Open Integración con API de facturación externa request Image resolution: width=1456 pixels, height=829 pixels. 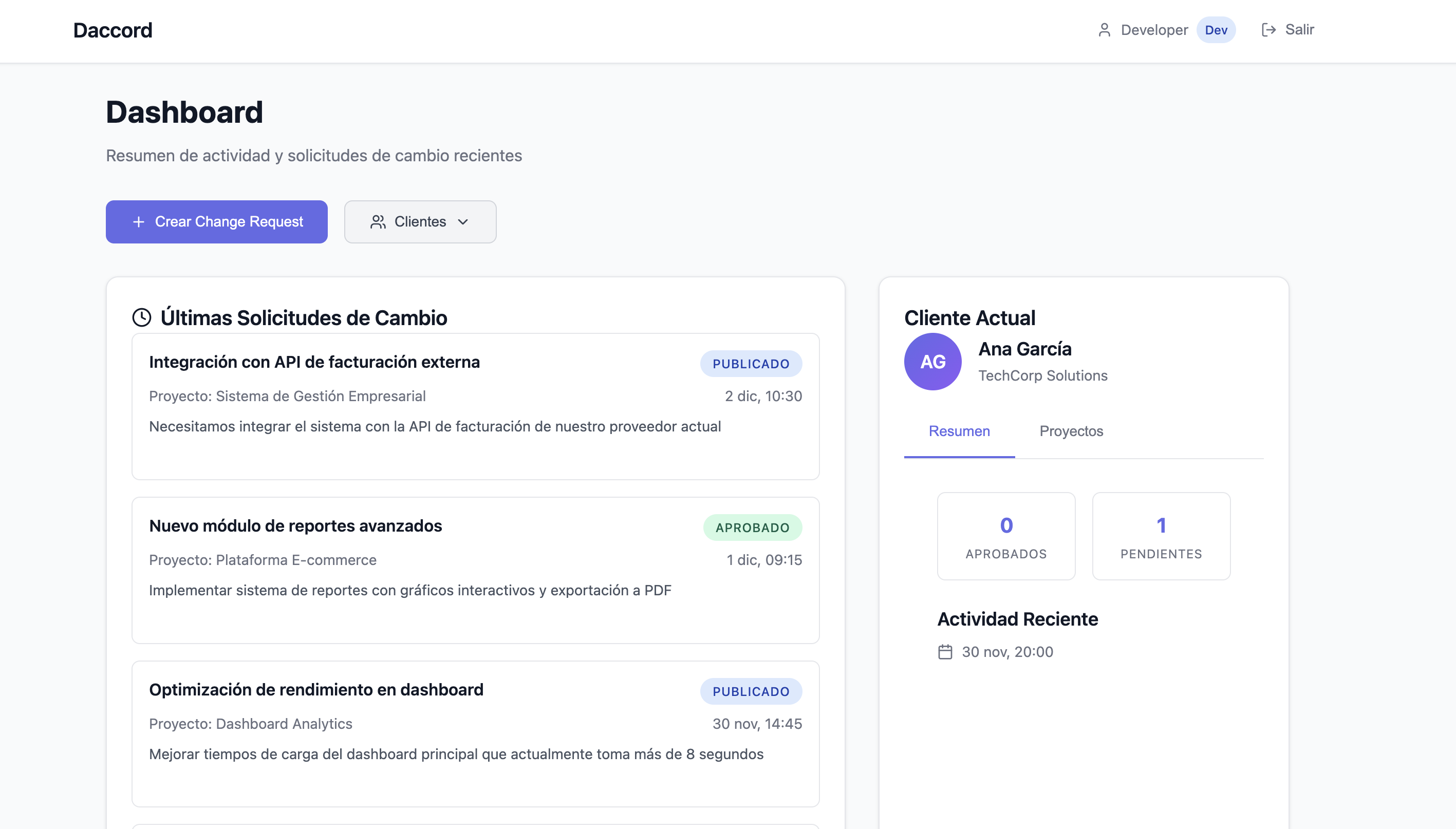pyautogui.click(x=314, y=362)
